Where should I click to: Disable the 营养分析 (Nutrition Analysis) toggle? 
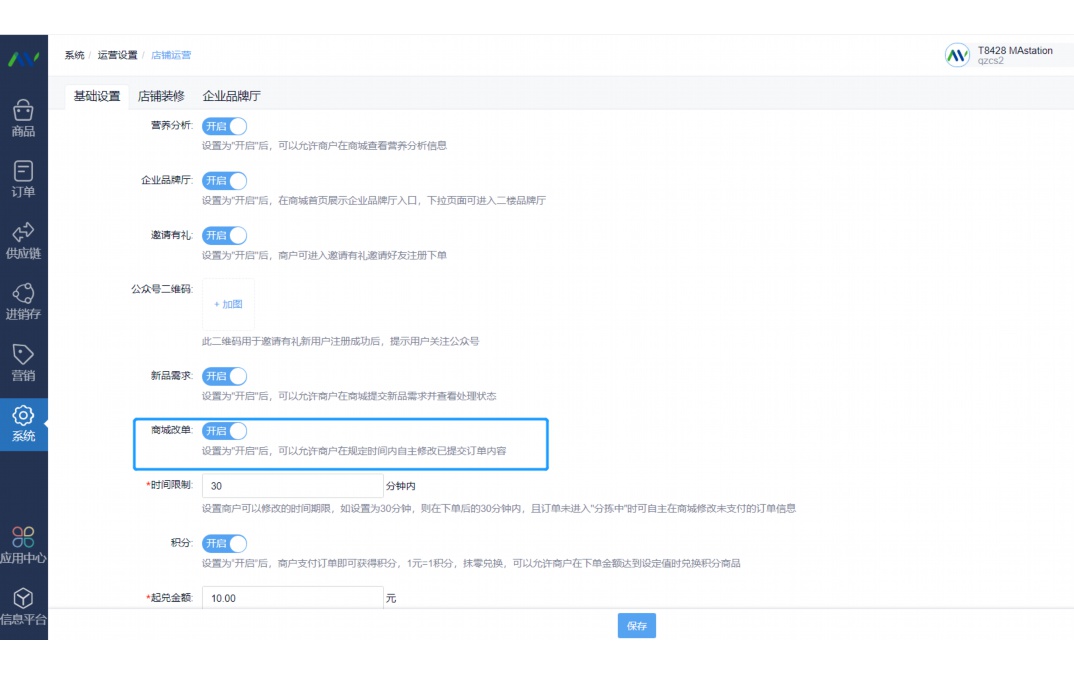[x=224, y=126]
